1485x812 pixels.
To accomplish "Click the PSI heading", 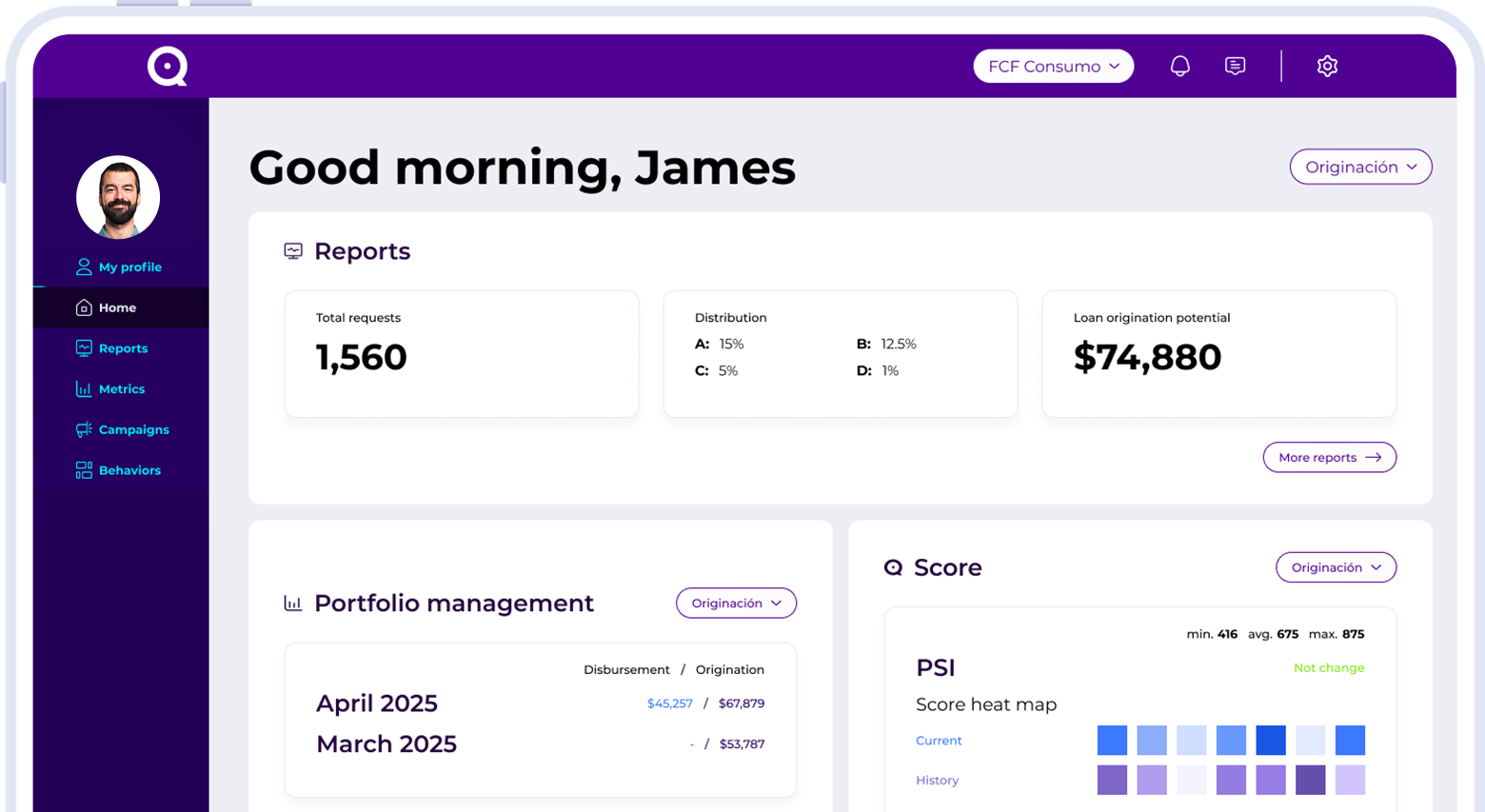I will (936, 667).
